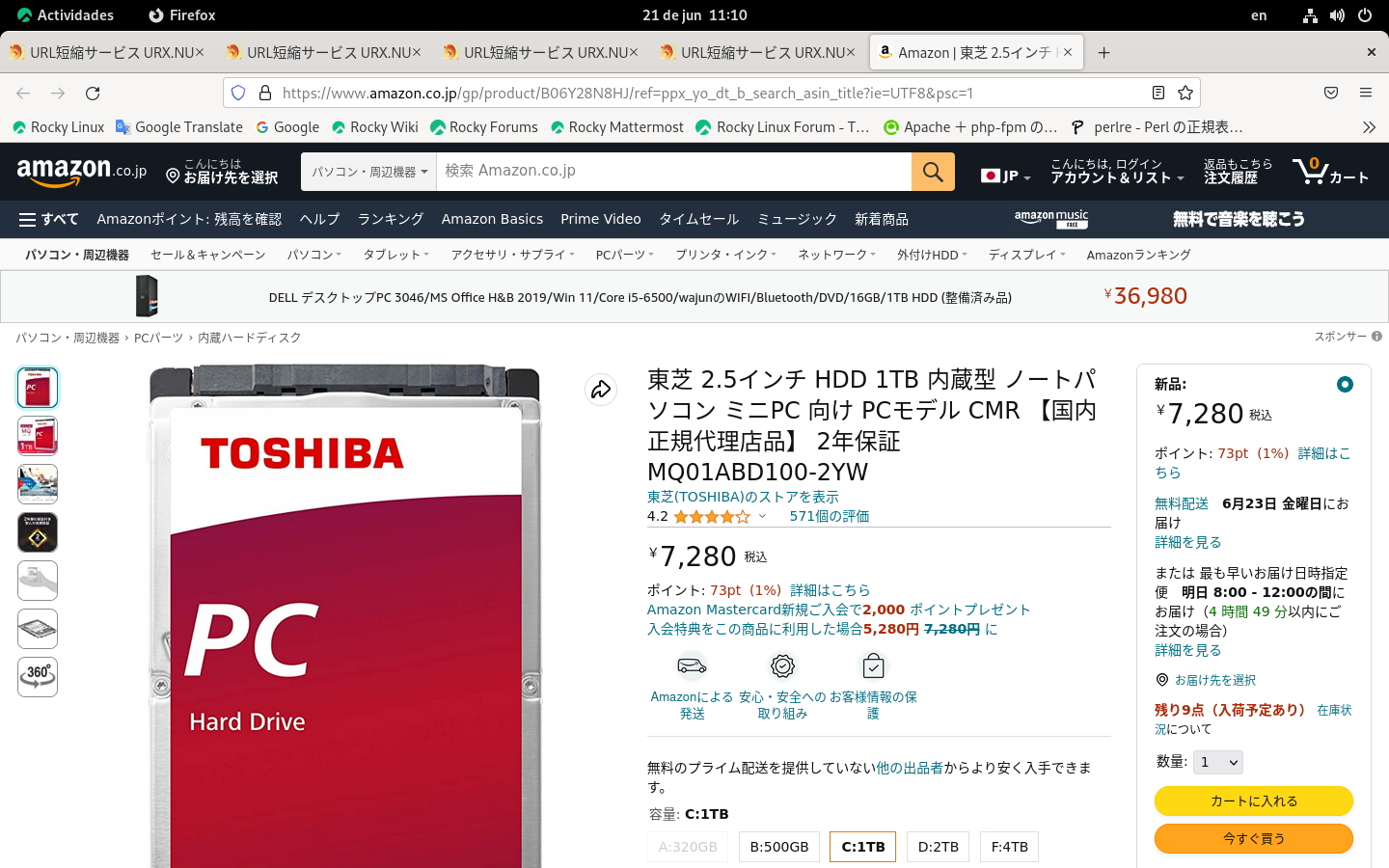
Task: Open the 571個の評価 reviews link
Action: coord(830,516)
